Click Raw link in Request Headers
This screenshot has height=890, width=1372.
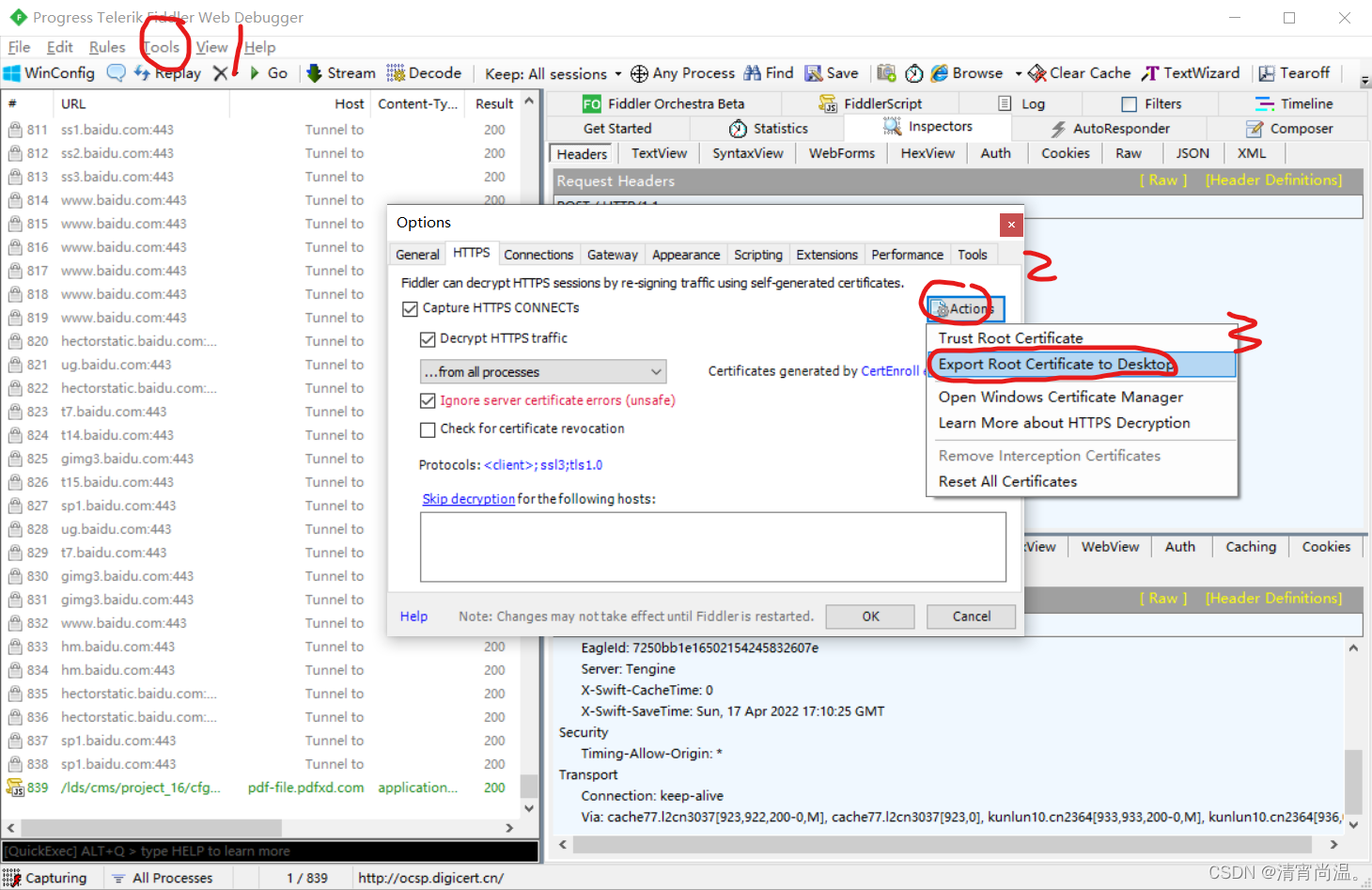[x=1163, y=180]
